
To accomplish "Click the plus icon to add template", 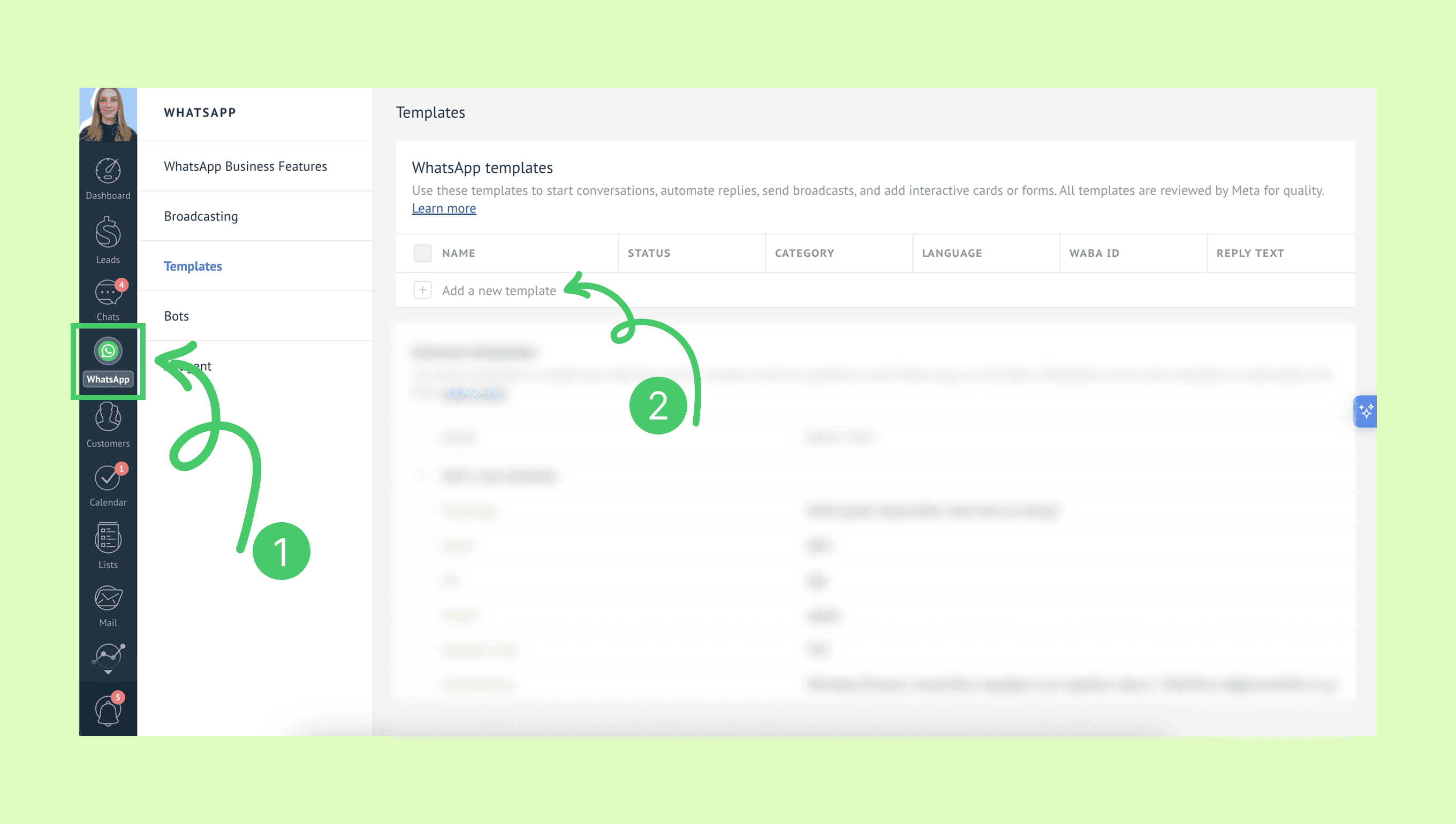I will point(422,291).
